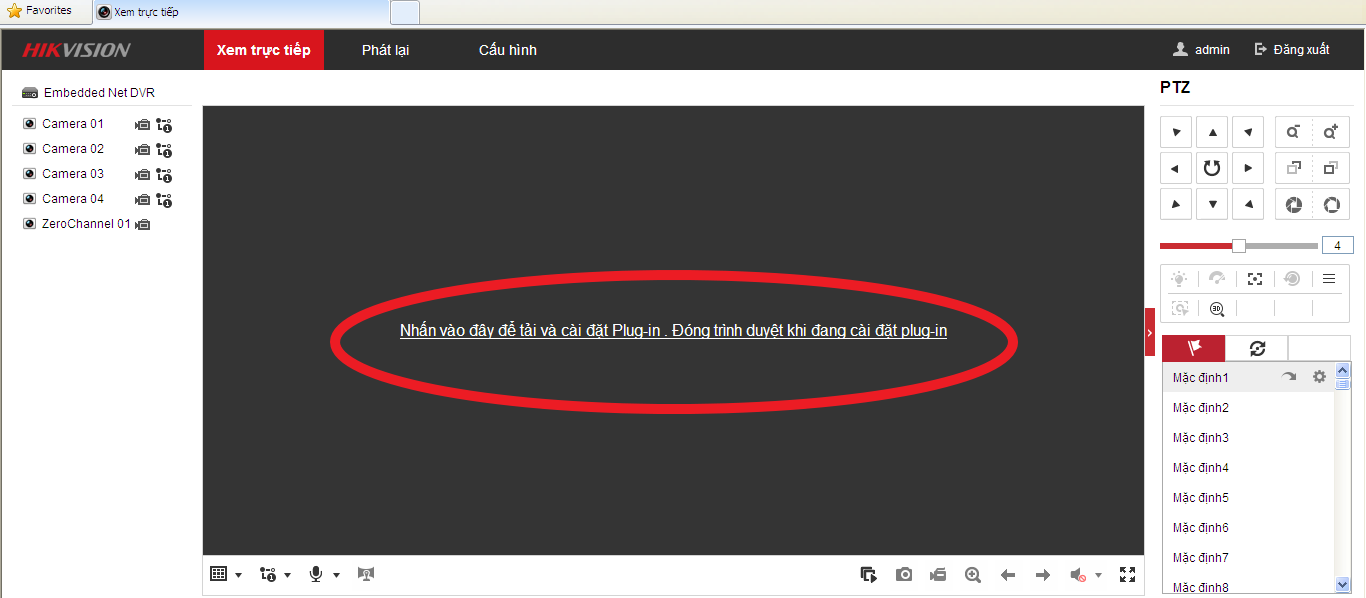Screen dimensions: 1366x598
Task: Enable manual tracking icon
Action: tap(1180, 309)
